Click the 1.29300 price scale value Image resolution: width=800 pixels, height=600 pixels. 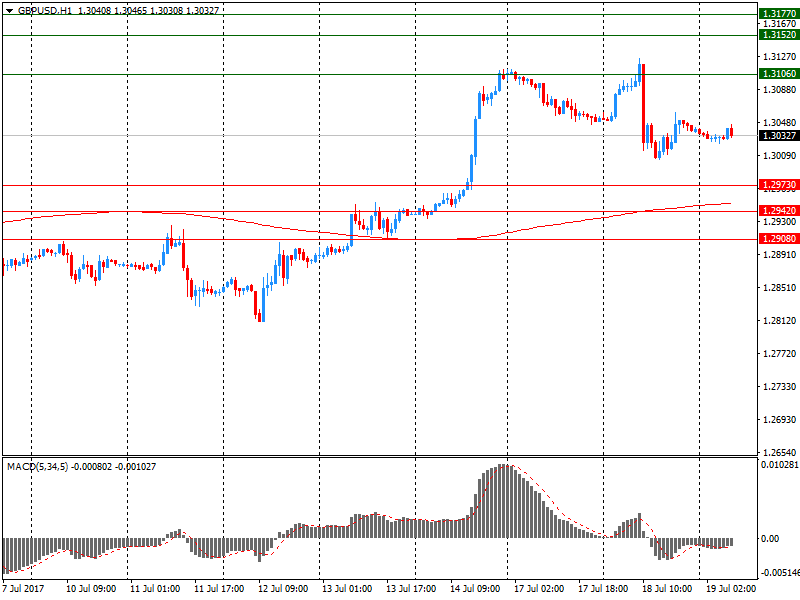(779, 221)
